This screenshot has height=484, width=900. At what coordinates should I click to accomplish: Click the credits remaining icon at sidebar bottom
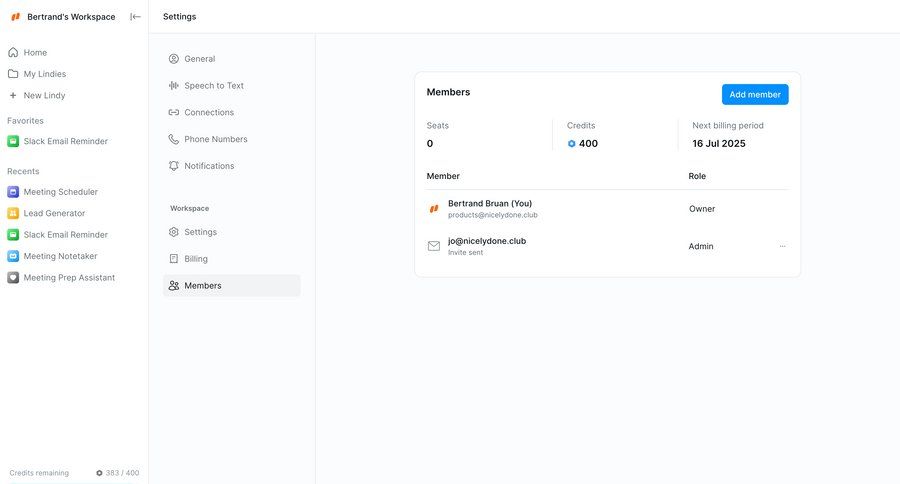(x=99, y=473)
